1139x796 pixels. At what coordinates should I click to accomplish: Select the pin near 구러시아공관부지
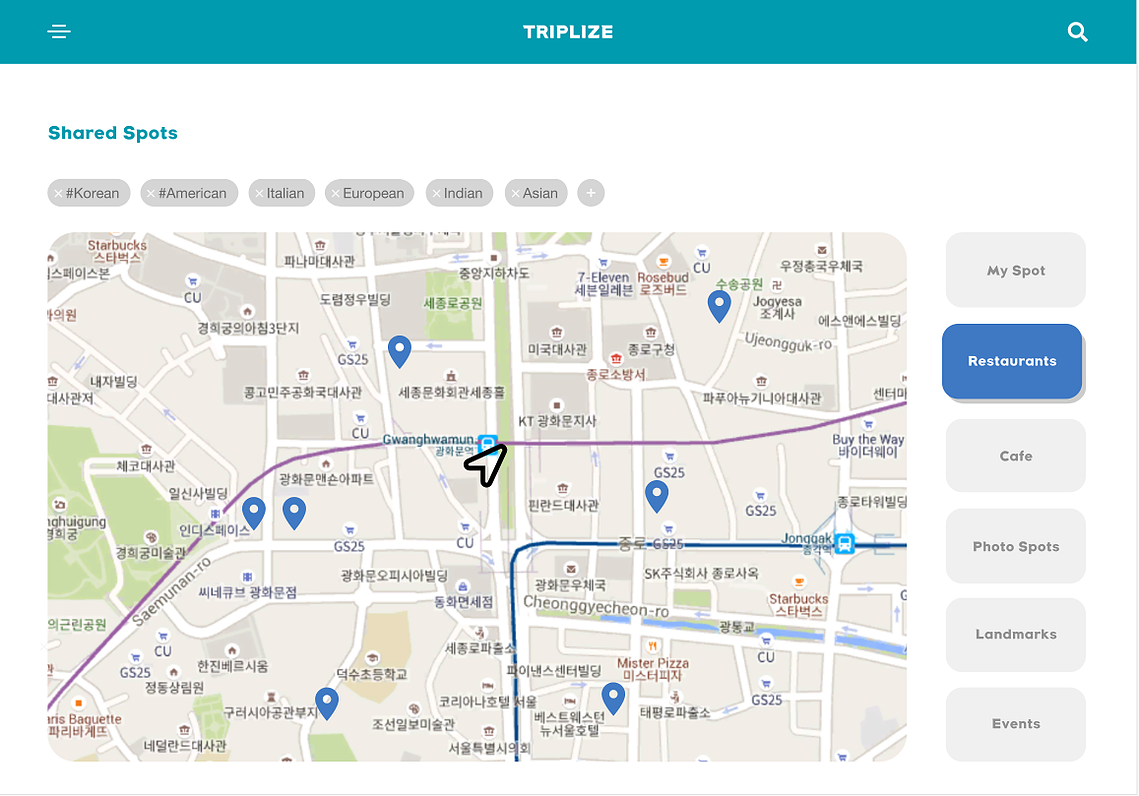click(x=327, y=703)
